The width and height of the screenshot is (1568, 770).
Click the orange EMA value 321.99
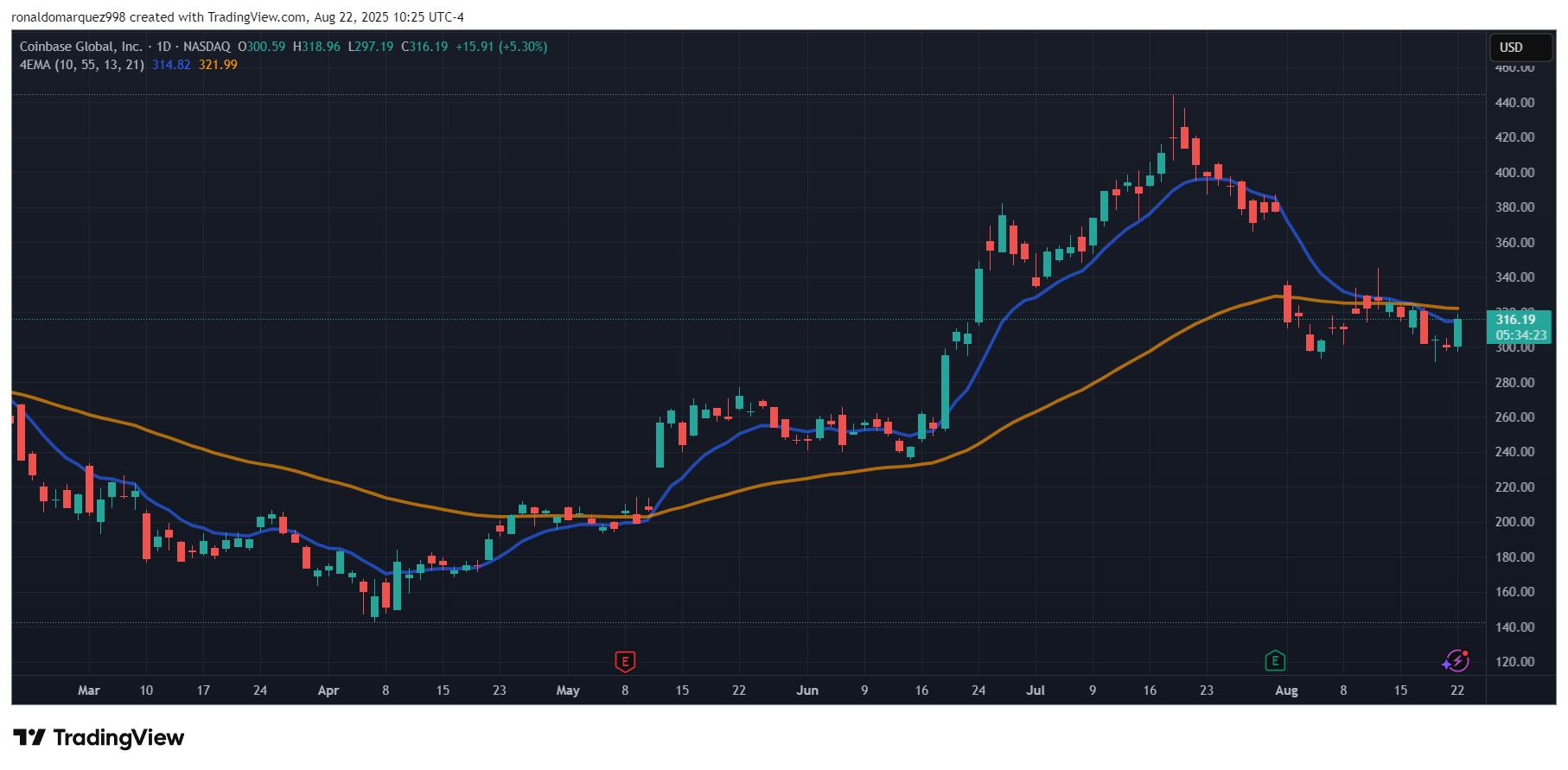click(218, 65)
